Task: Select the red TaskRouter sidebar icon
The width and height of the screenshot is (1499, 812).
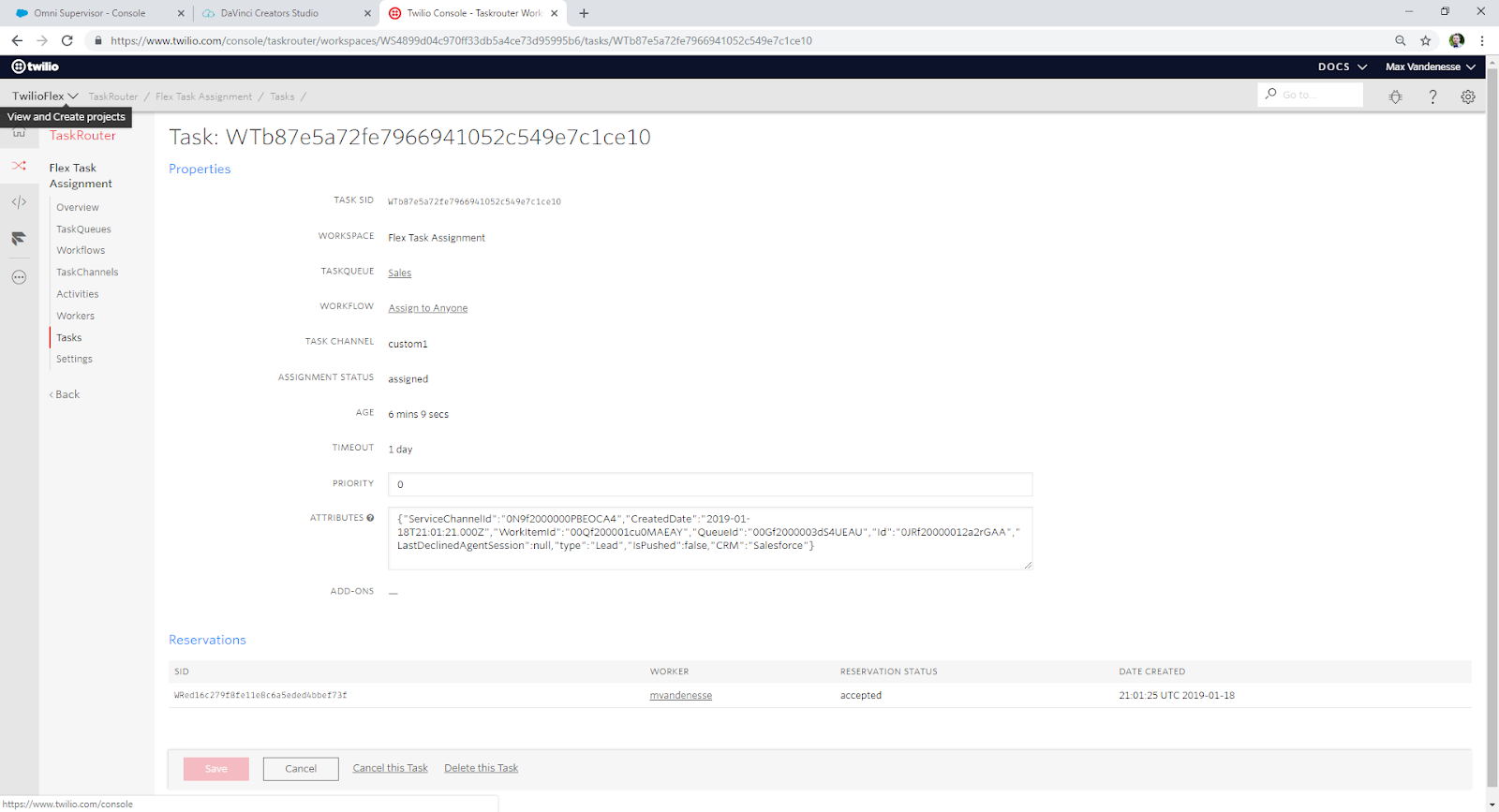Action: click(x=19, y=166)
